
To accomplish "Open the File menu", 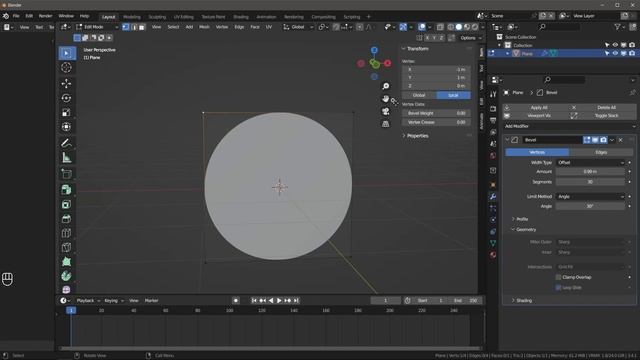I will pyautogui.click(x=16, y=16).
